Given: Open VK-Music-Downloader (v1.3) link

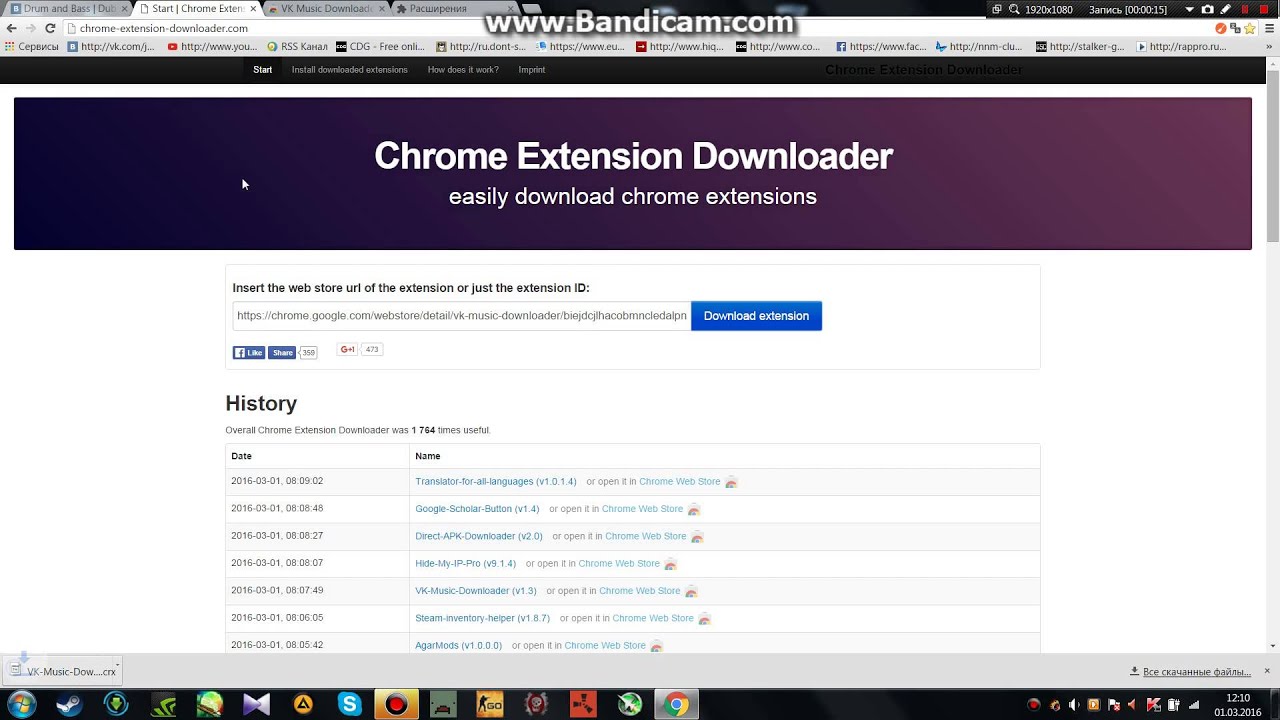Looking at the screenshot, I should [x=476, y=591].
